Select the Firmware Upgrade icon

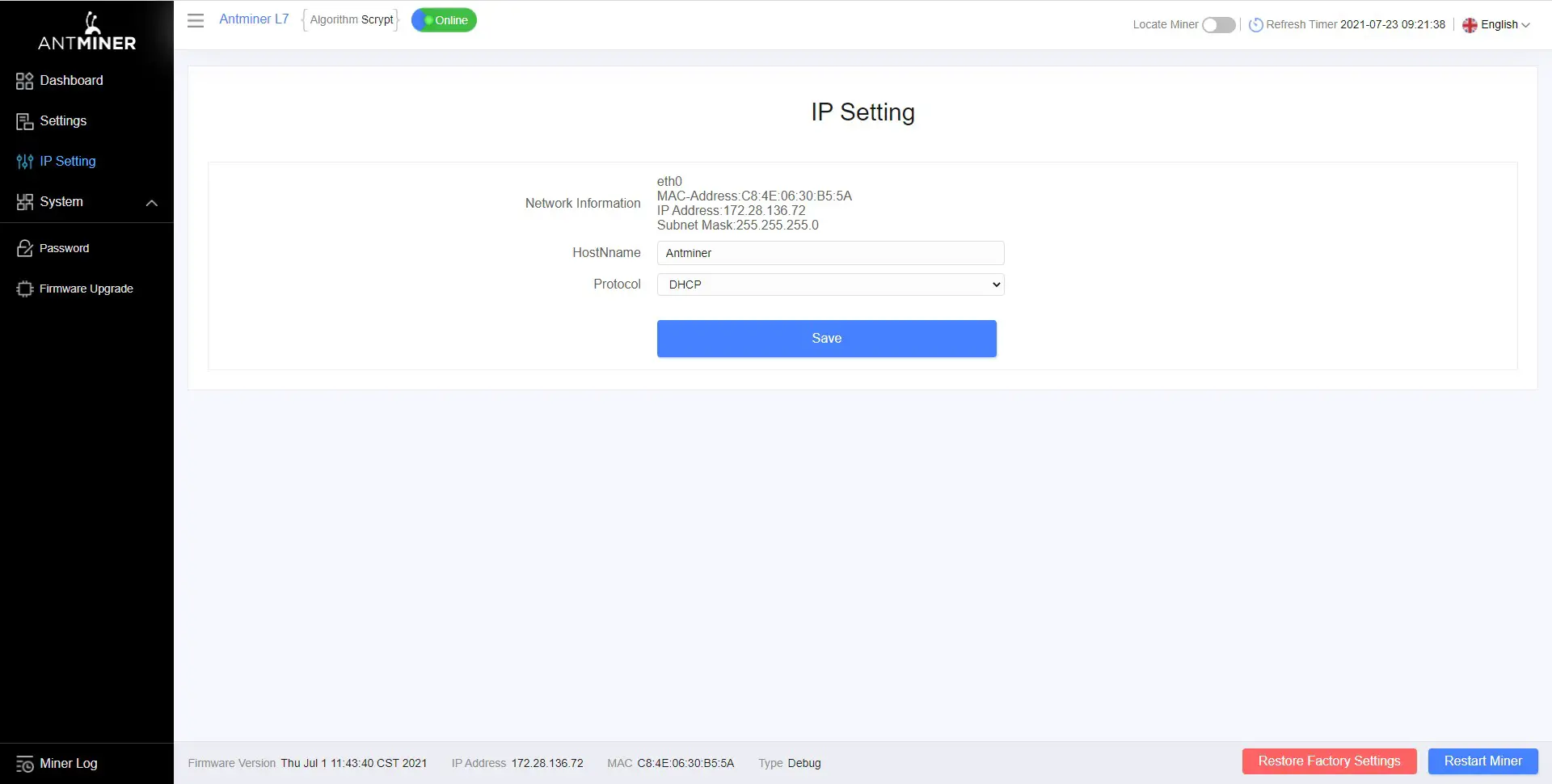click(x=23, y=288)
